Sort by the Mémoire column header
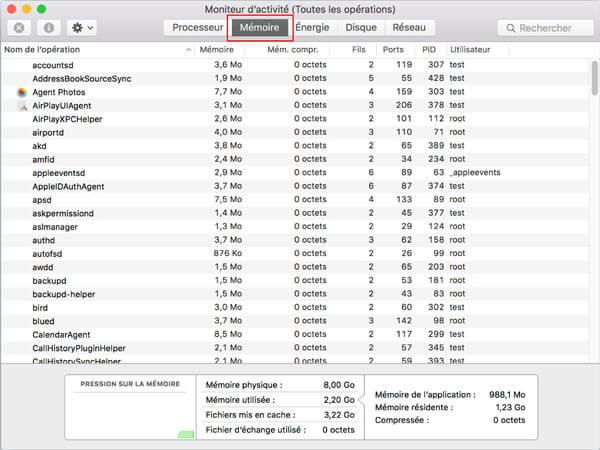Viewport: 600px width, 450px height. pyautogui.click(x=217, y=49)
